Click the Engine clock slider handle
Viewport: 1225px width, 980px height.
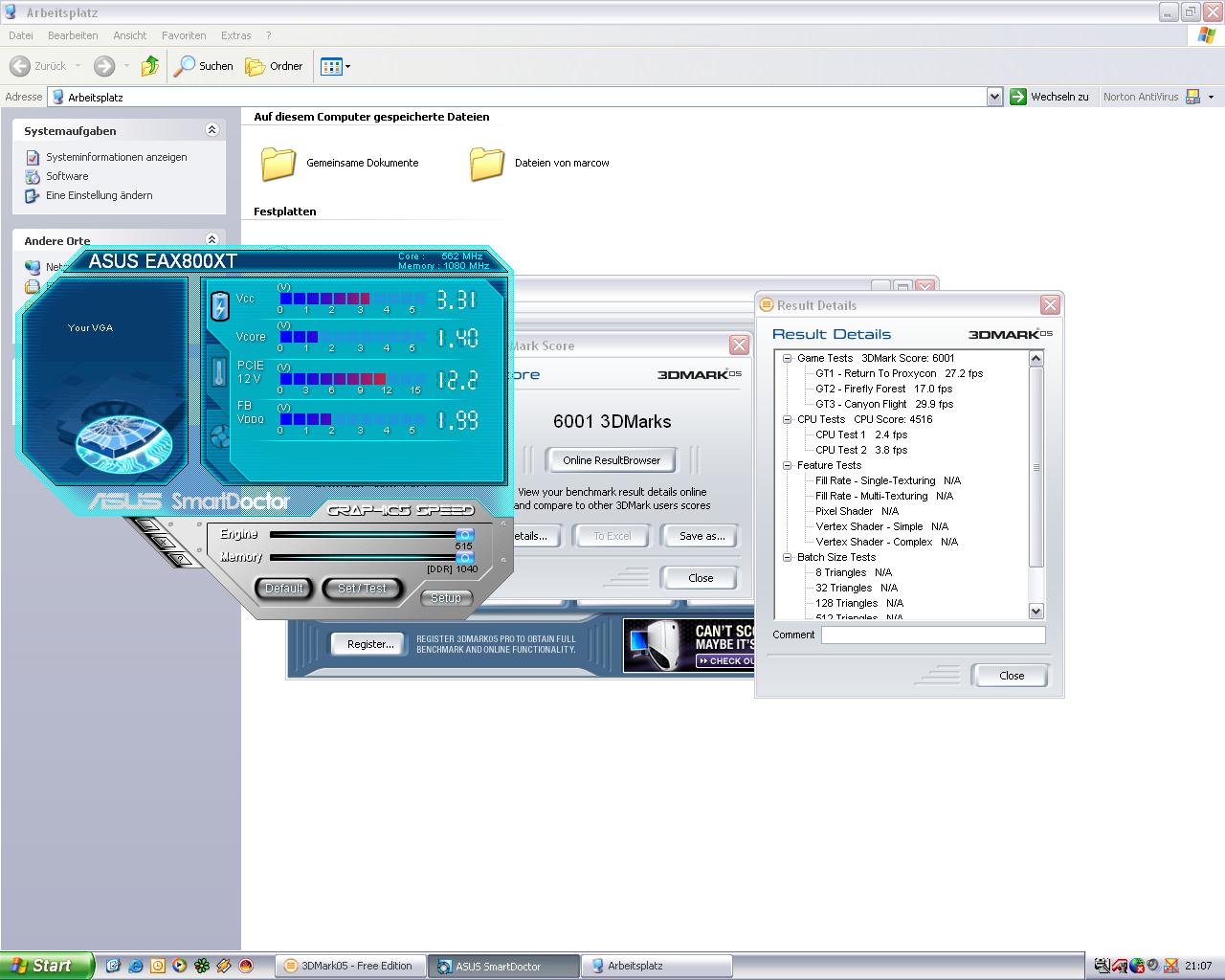click(x=464, y=535)
